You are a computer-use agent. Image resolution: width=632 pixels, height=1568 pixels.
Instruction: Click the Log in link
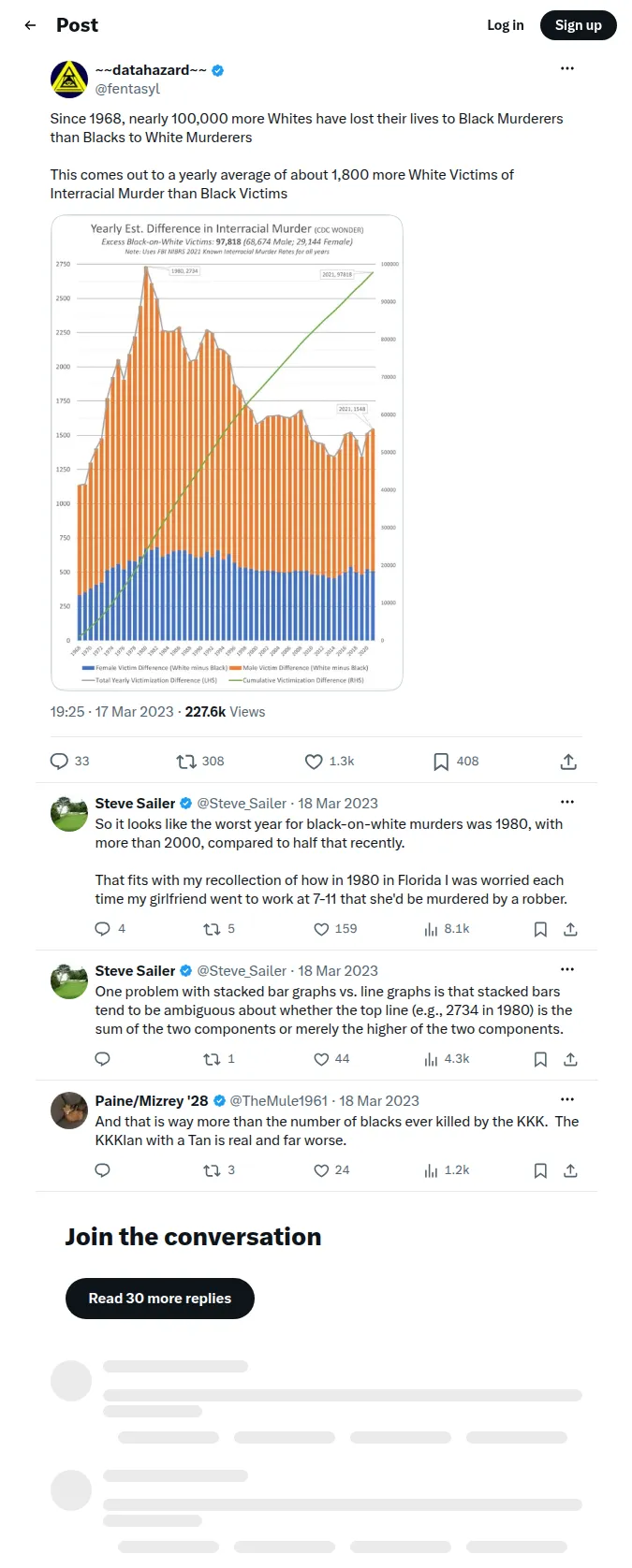[x=505, y=25]
